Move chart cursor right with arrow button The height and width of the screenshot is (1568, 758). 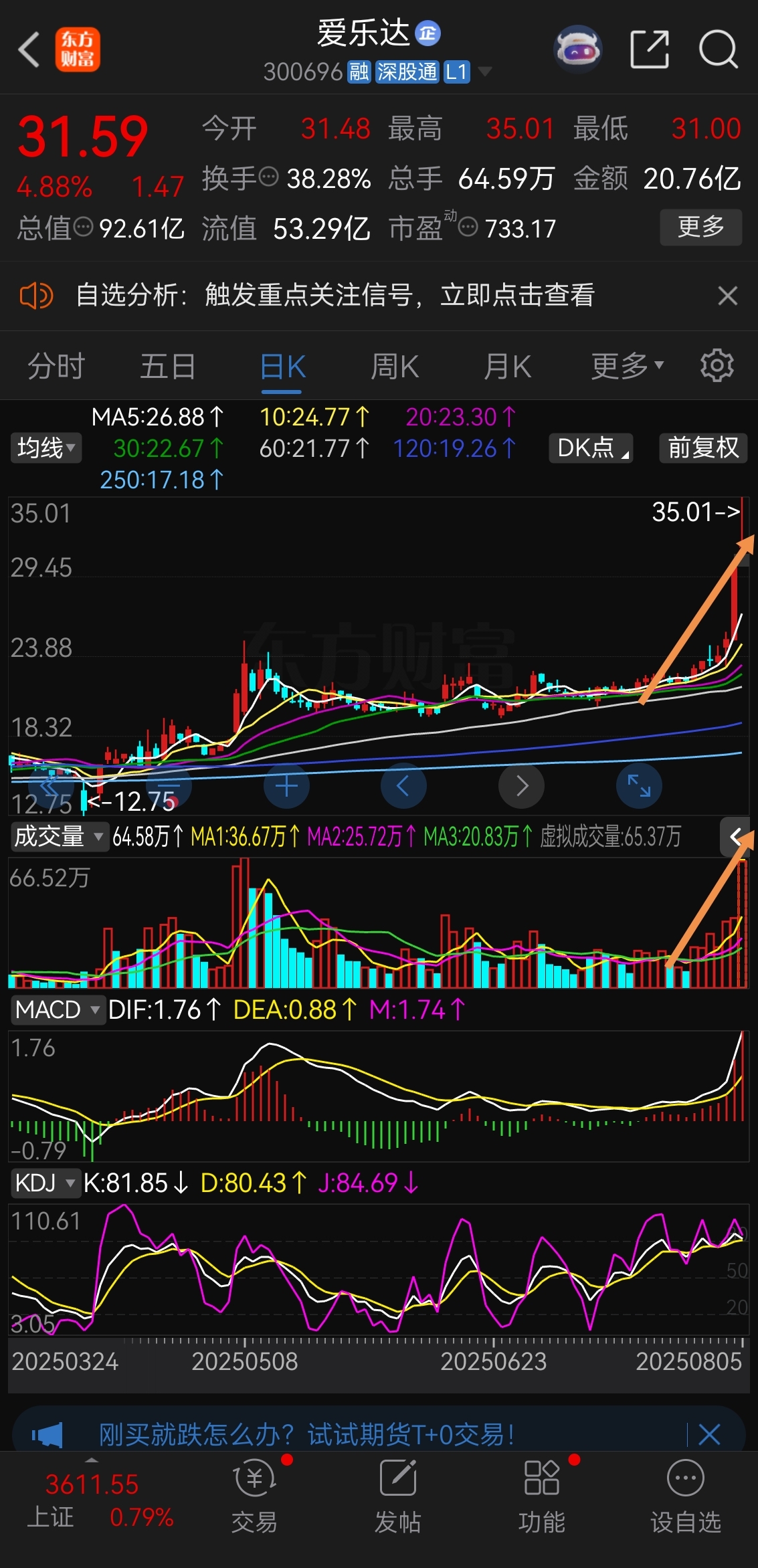coord(521,785)
